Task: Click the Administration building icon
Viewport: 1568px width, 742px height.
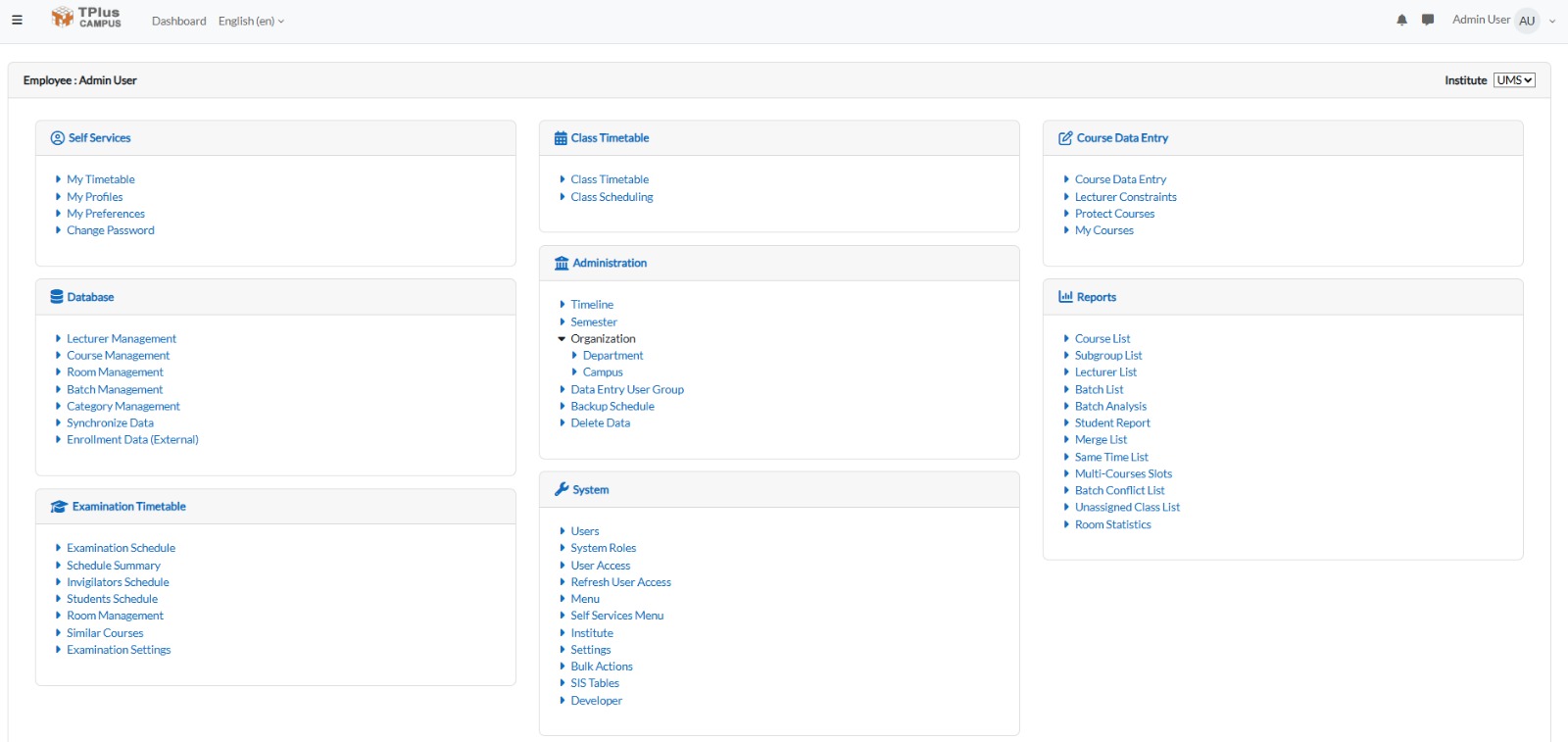Action: click(x=562, y=264)
